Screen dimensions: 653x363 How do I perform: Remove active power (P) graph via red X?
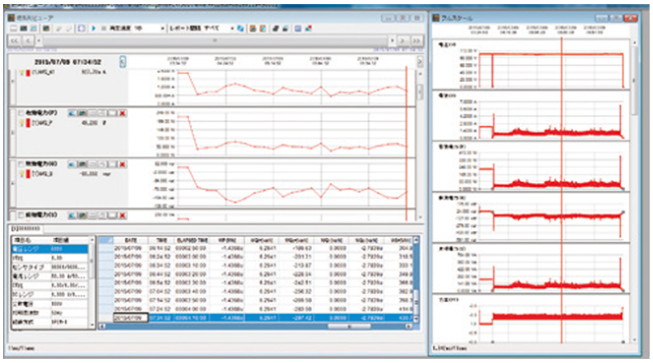coord(122,113)
